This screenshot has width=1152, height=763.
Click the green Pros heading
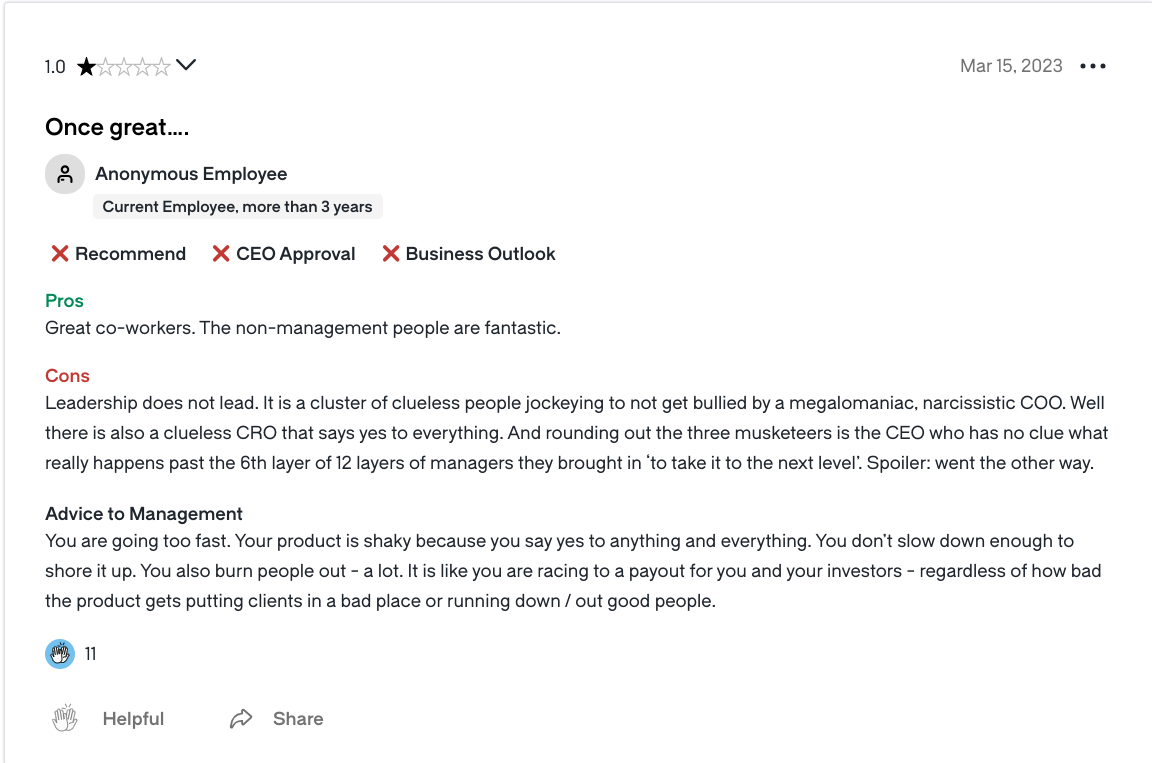(64, 301)
